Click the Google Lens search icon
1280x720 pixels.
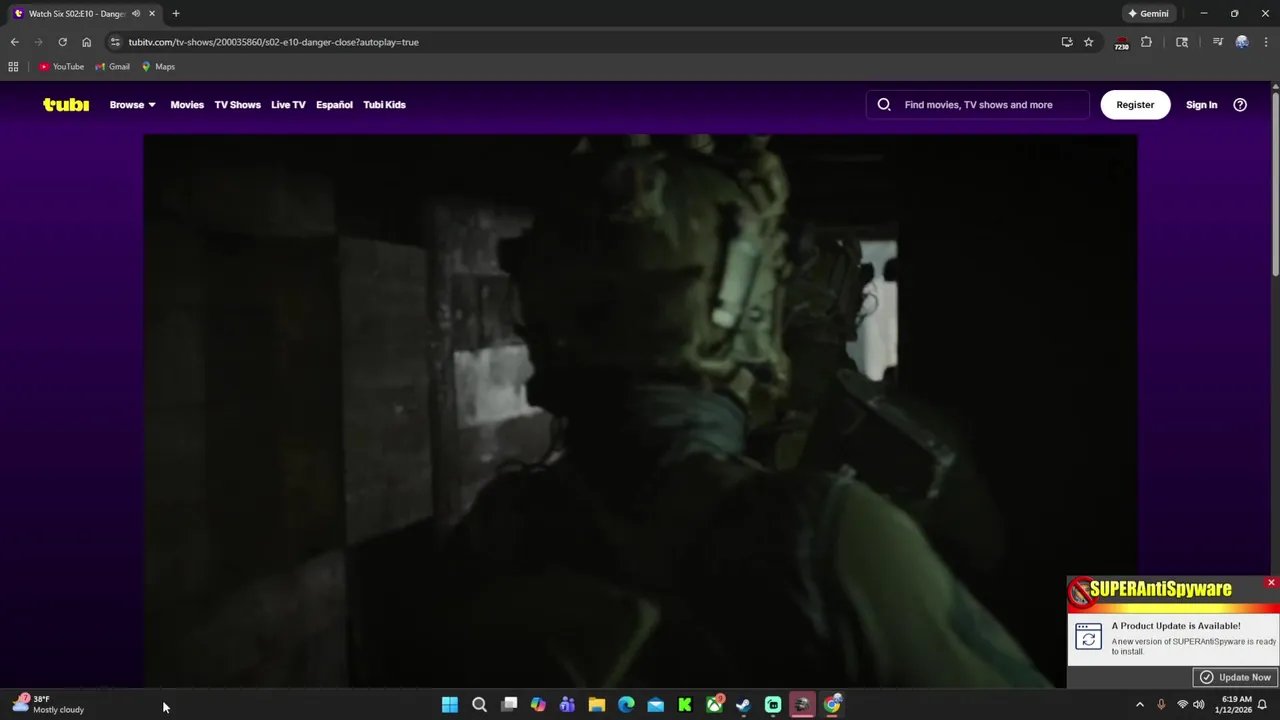(1182, 42)
